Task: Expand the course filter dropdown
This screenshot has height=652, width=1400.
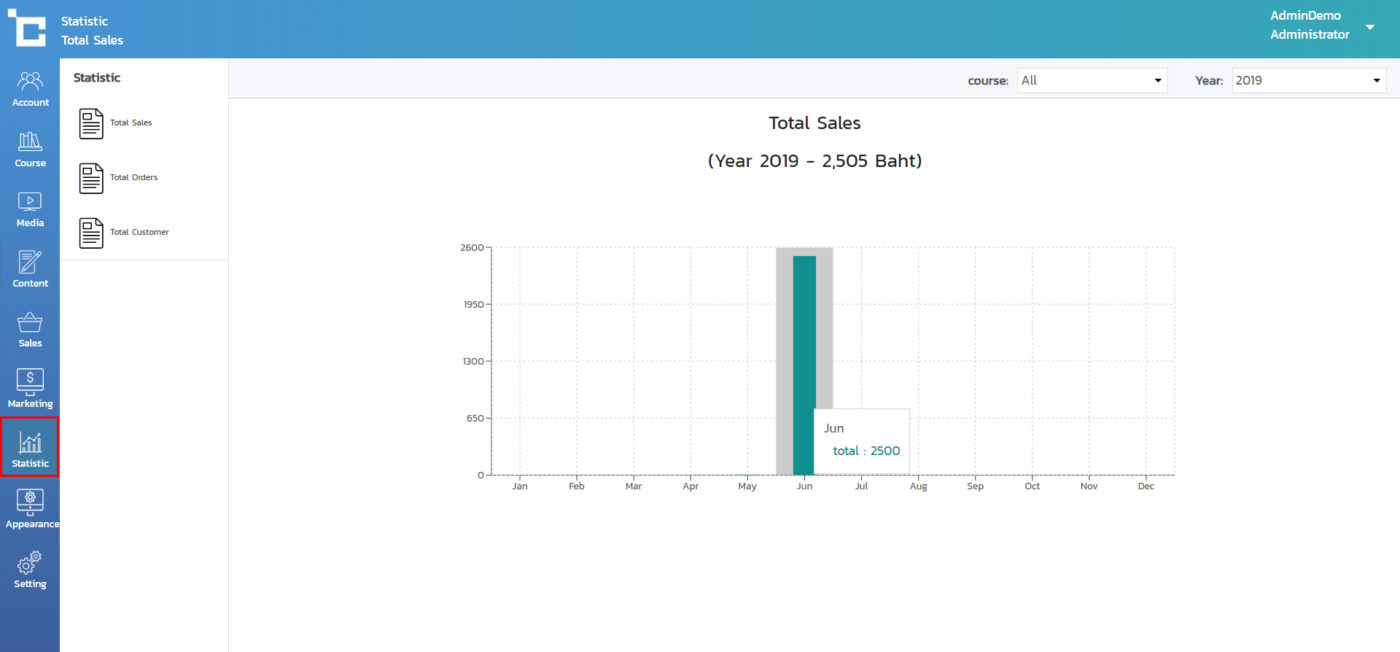Action: click(1092, 81)
